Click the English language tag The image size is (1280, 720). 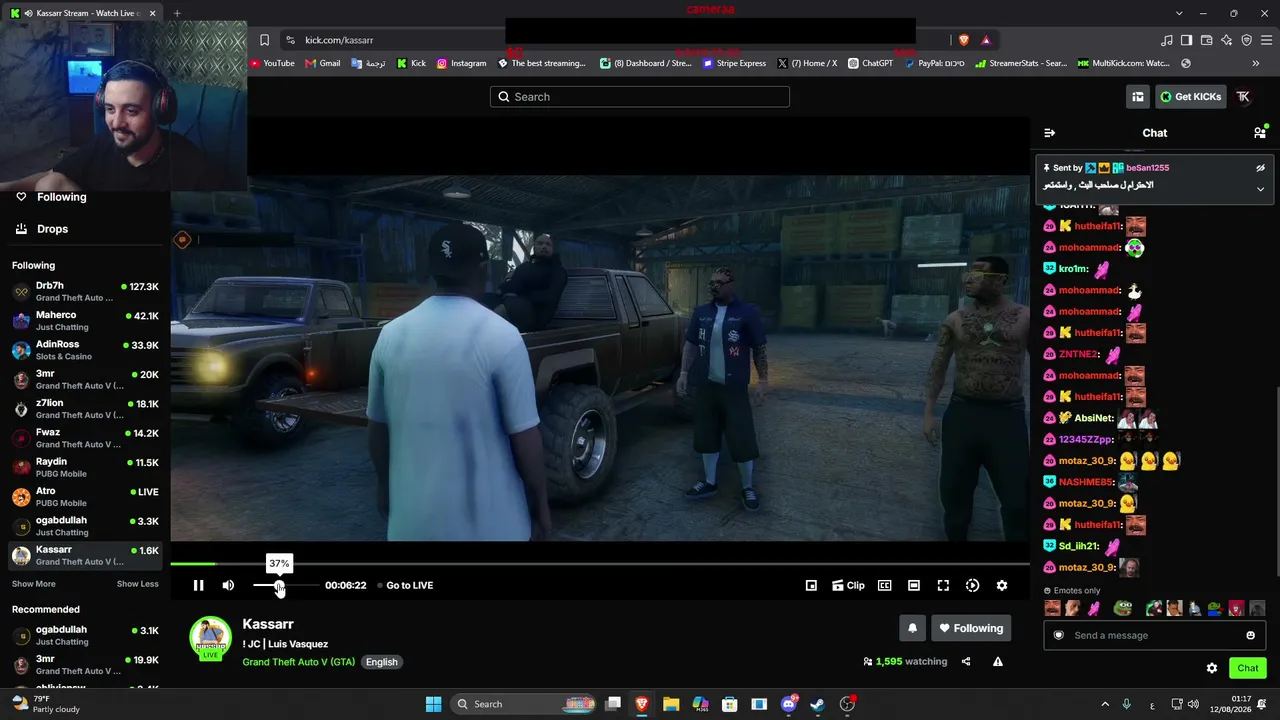(381, 662)
